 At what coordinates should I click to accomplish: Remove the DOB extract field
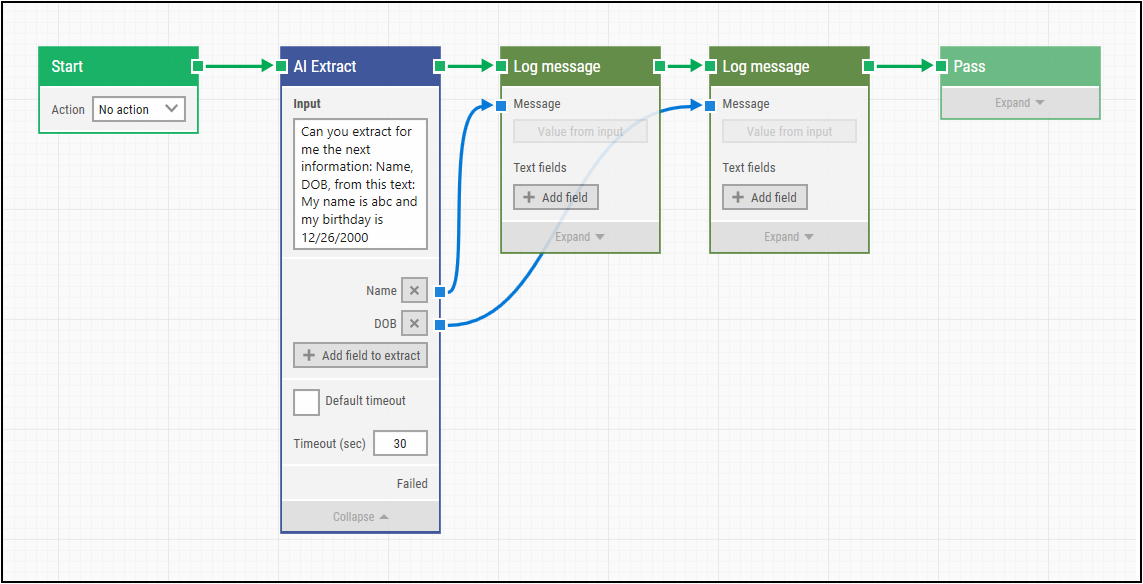point(414,324)
